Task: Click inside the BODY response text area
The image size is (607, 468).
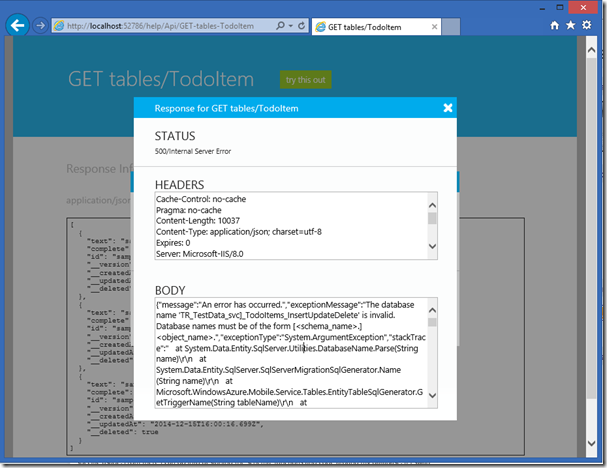Action: point(290,351)
